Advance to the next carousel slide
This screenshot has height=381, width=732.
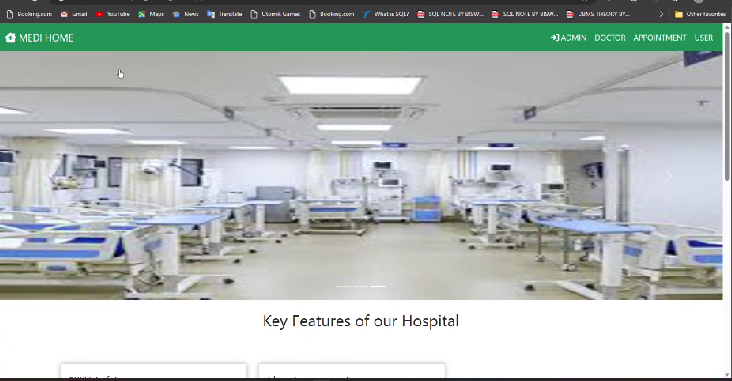pos(668,176)
